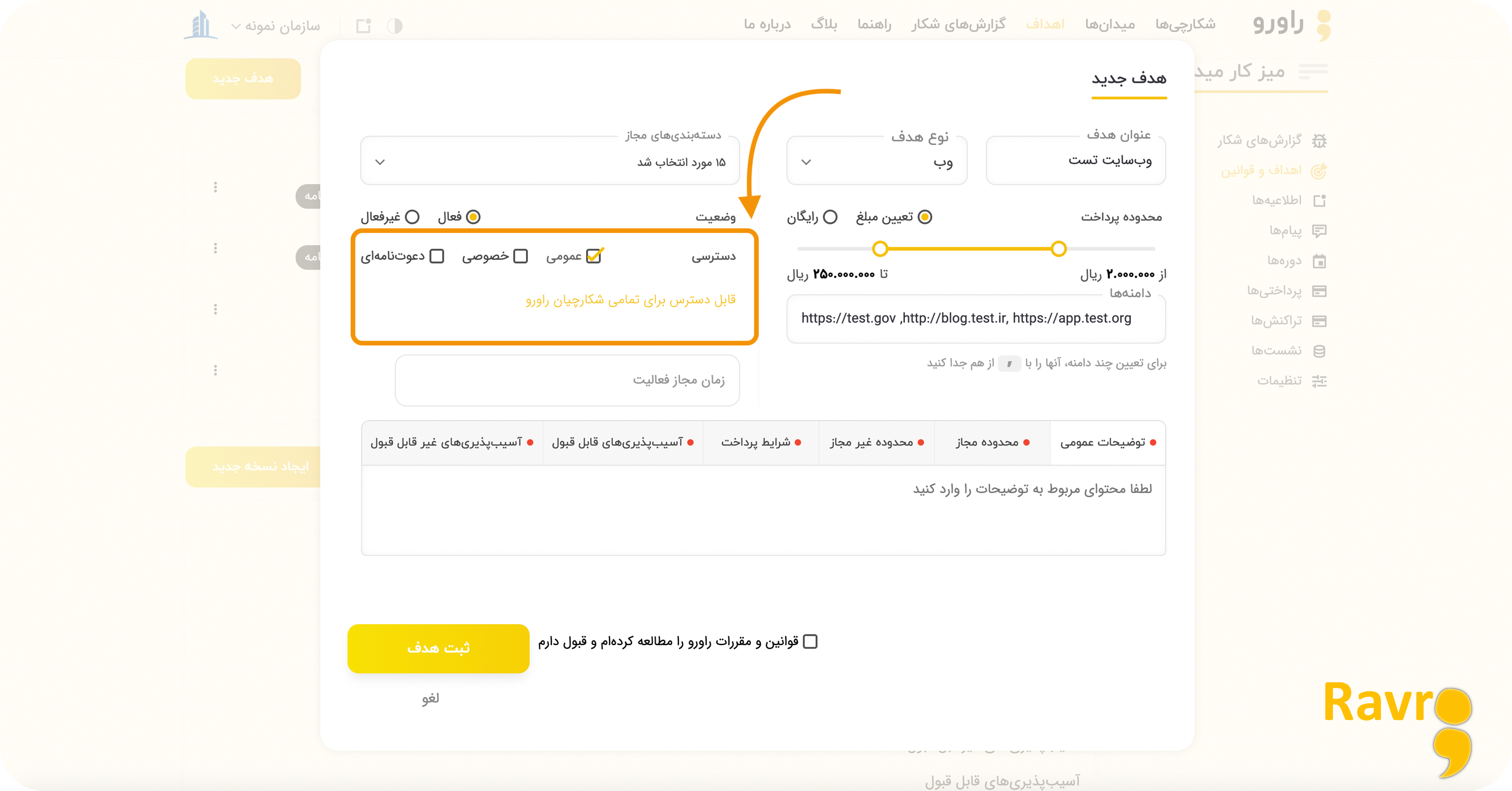Open the fourth row's three-dot menu
This screenshot has width=1512, height=791.
coord(216,370)
